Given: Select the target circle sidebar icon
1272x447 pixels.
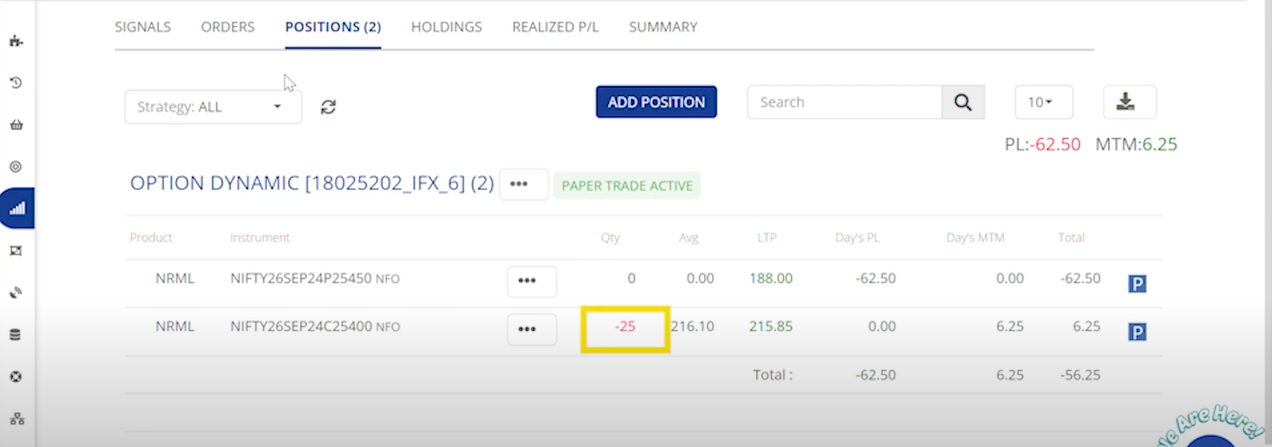Looking at the screenshot, I should [15, 167].
